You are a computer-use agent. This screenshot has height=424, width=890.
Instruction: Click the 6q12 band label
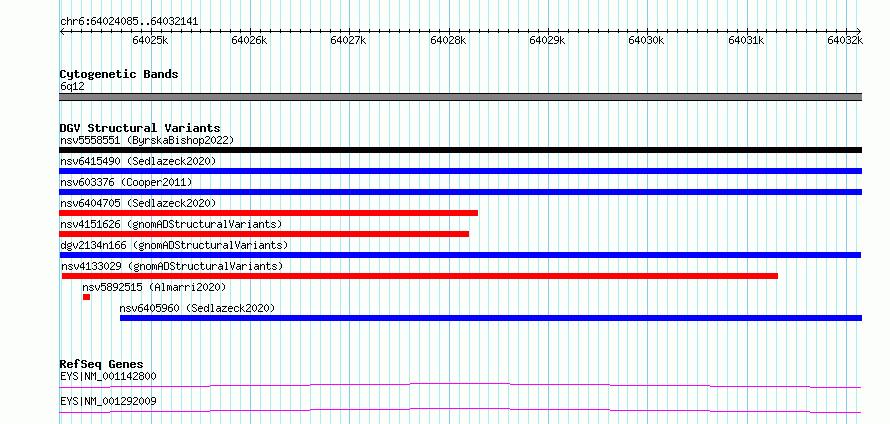pyautogui.click(x=72, y=87)
